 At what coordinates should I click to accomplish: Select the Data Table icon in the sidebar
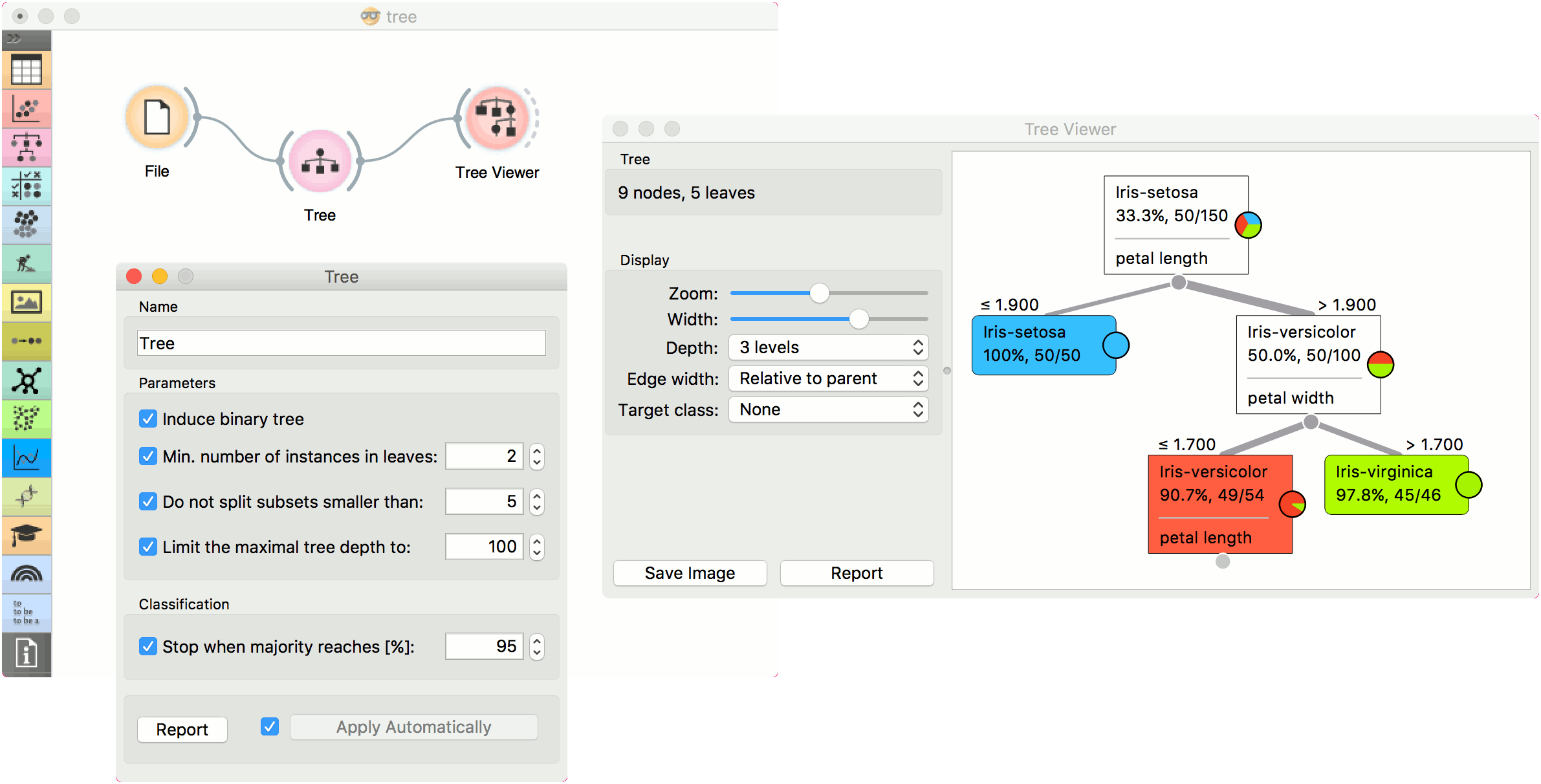click(26, 69)
